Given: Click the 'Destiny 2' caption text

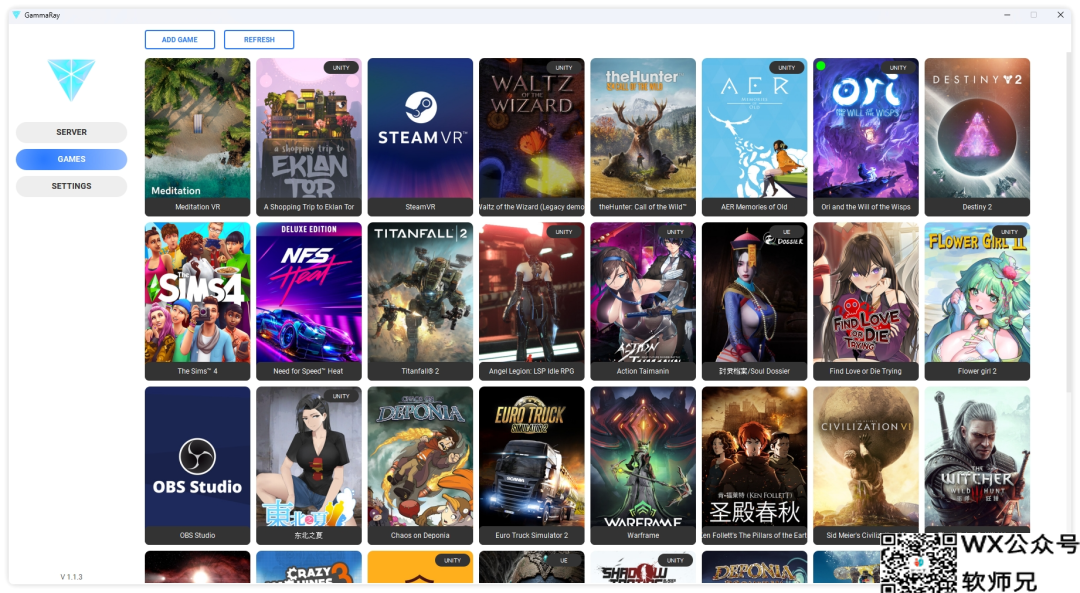Looking at the screenshot, I should [977, 207].
